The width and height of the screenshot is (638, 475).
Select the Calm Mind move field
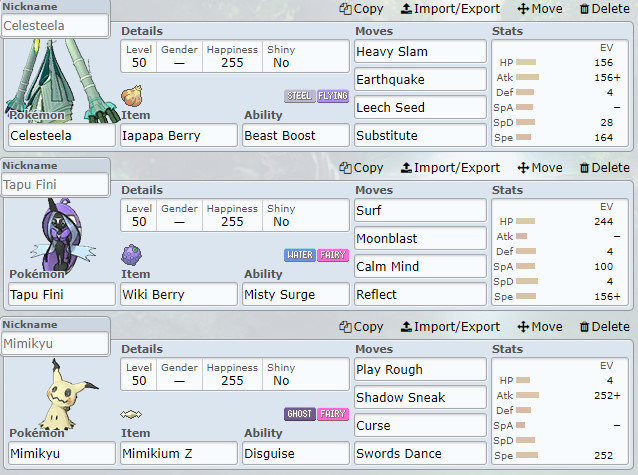click(420, 267)
